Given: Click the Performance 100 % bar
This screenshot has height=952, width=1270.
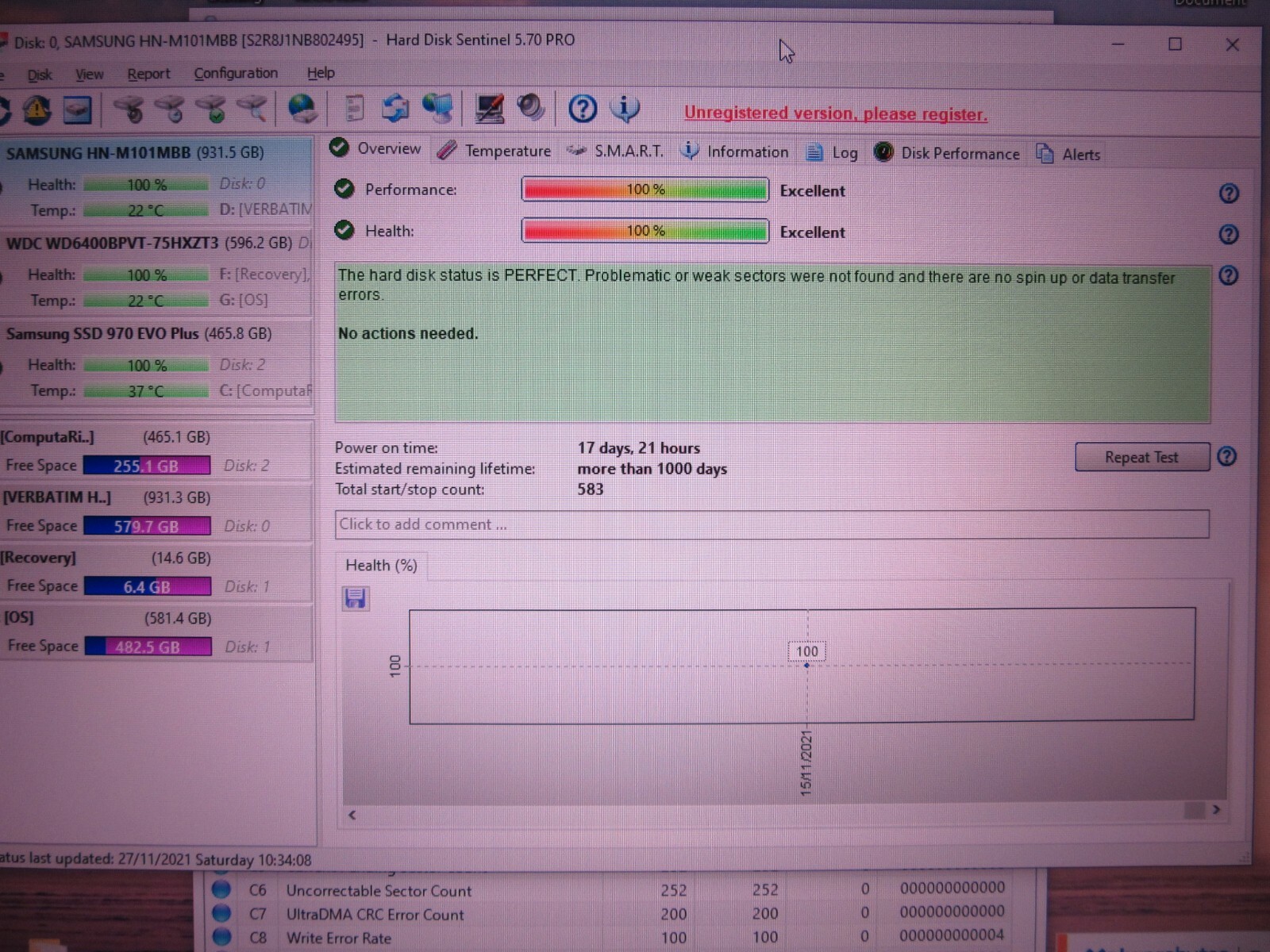Looking at the screenshot, I should pos(645,190).
